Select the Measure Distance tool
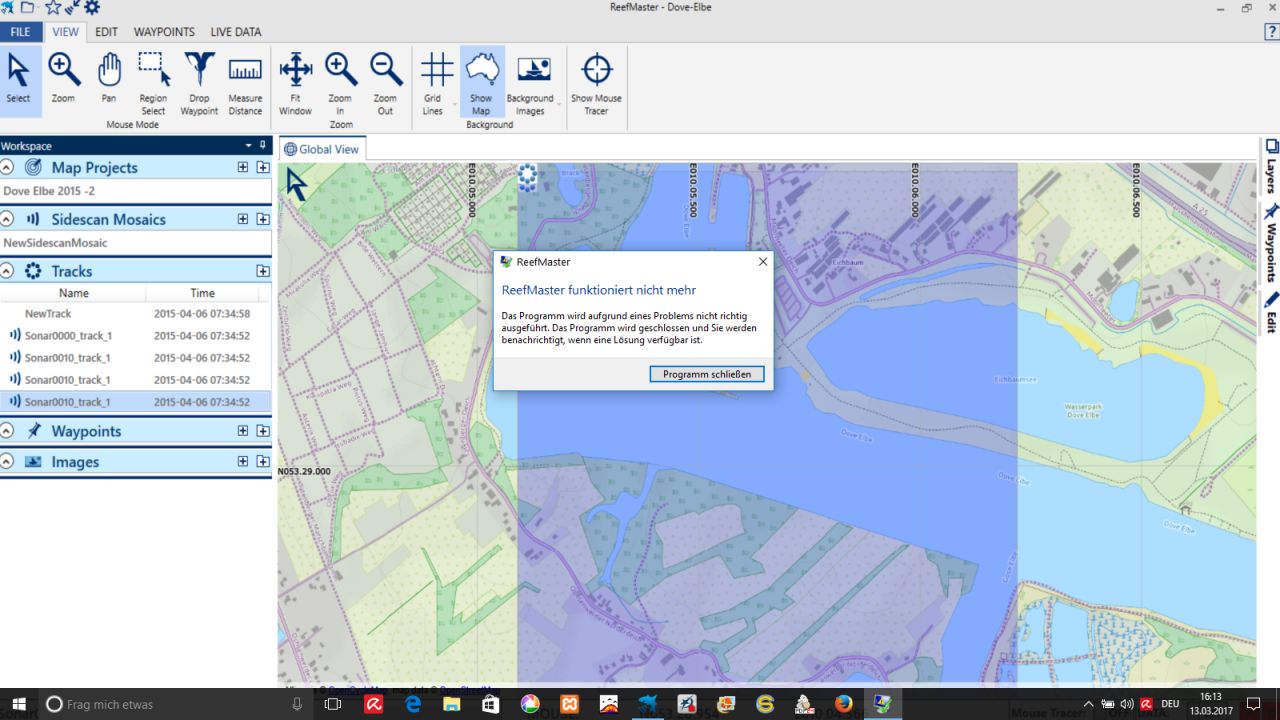The image size is (1280, 720). pos(245,78)
